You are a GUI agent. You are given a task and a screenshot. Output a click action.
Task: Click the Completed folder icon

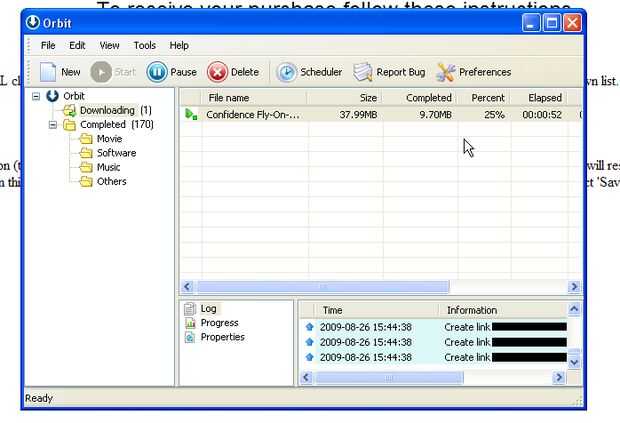70,125
